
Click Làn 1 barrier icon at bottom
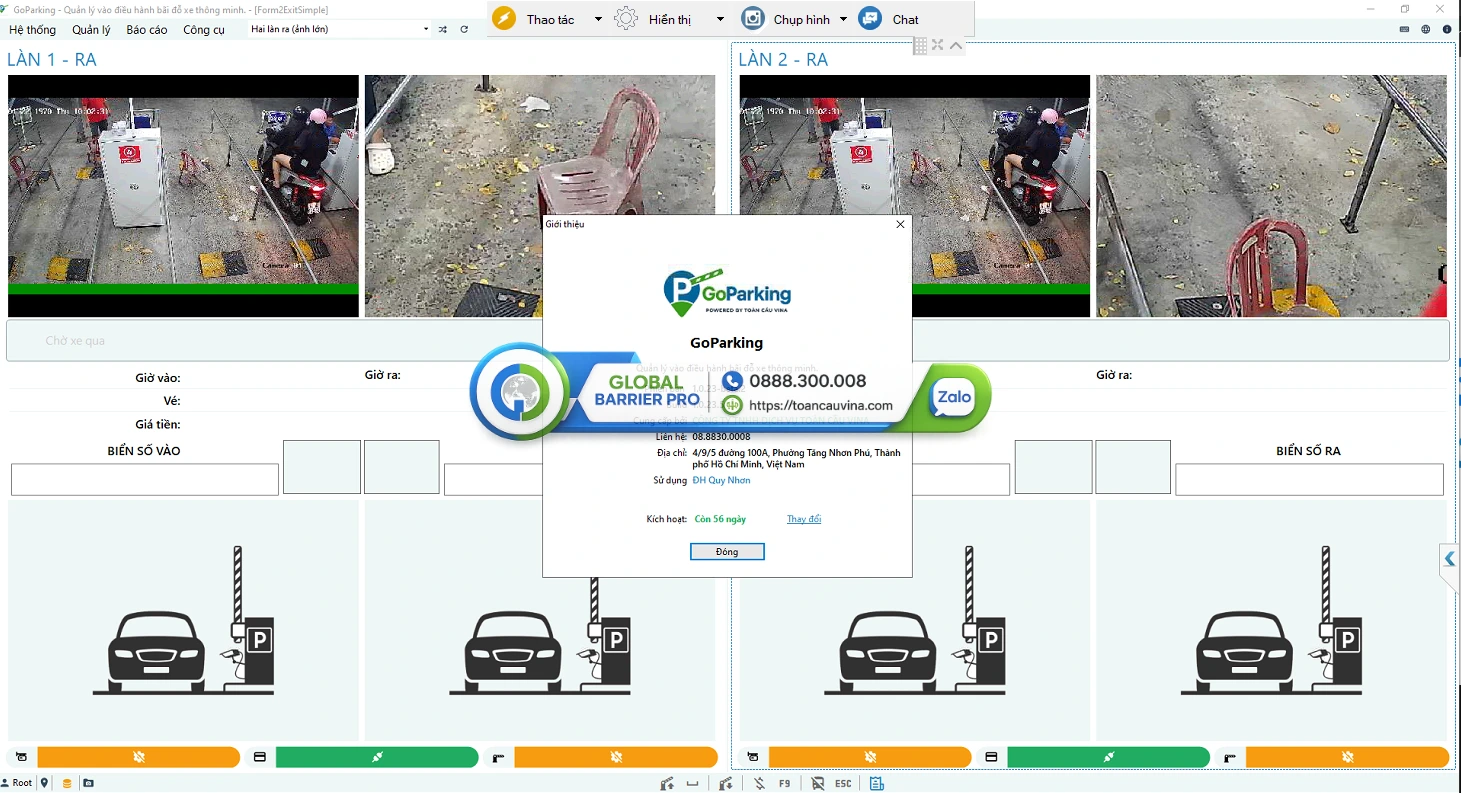pyautogui.click(x=498, y=757)
